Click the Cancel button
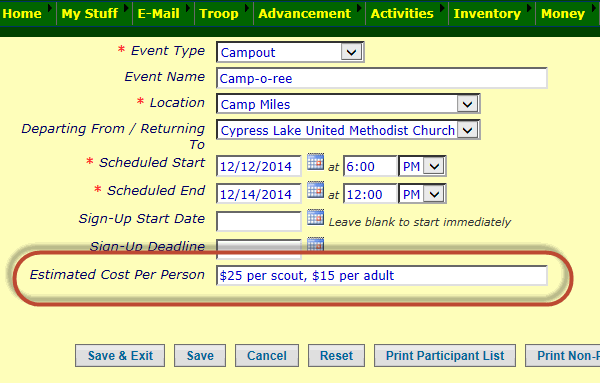This screenshot has width=600, height=383. pyautogui.click(x=267, y=355)
